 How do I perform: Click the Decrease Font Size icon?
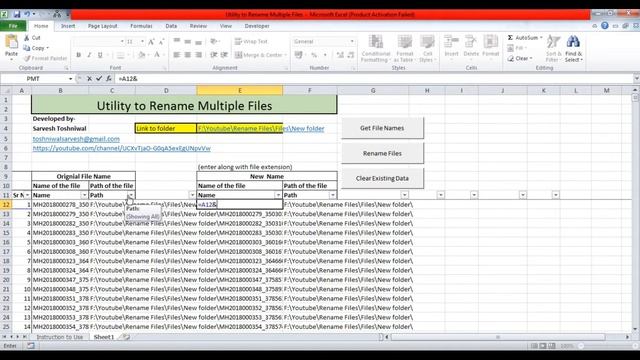pos(162,42)
